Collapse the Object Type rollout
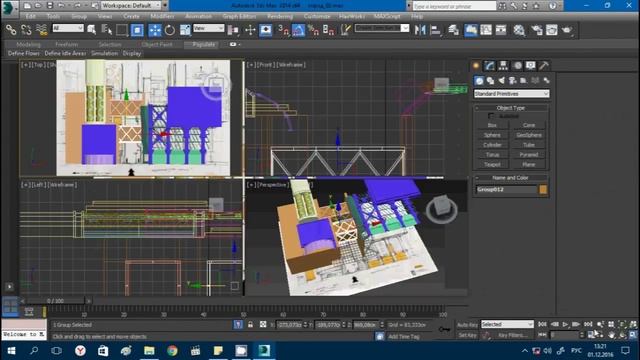640x360 pixels. pyautogui.click(x=511, y=108)
